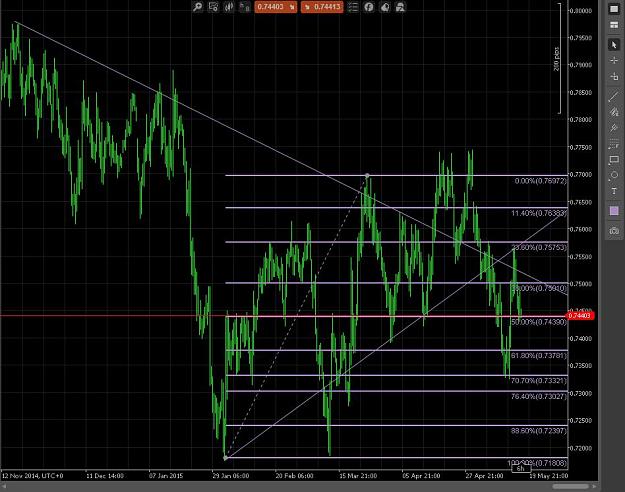The height and width of the screenshot is (492, 625).
Task: Click the 70.70%(0.73321) Fibonacci label
Action: (539, 381)
